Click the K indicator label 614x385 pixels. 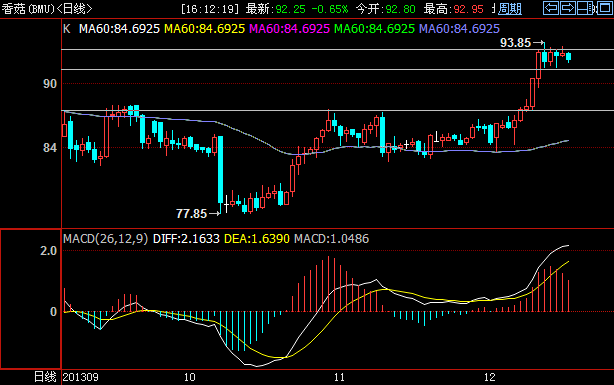pos(67,29)
